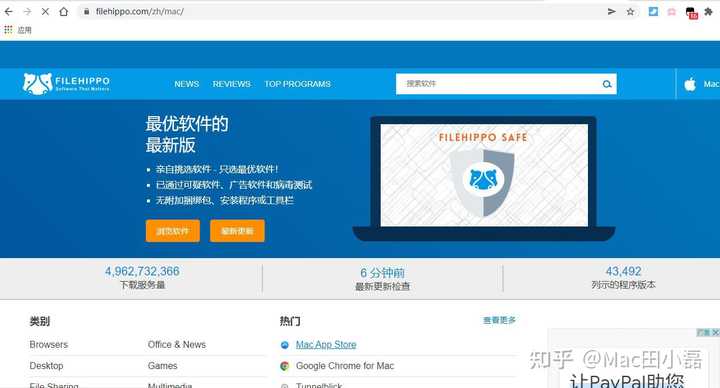This screenshot has height=388, width=720.
Task: Open the blue extension icon in toolbar
Action: pyautogui.click(x=653, y=11)
